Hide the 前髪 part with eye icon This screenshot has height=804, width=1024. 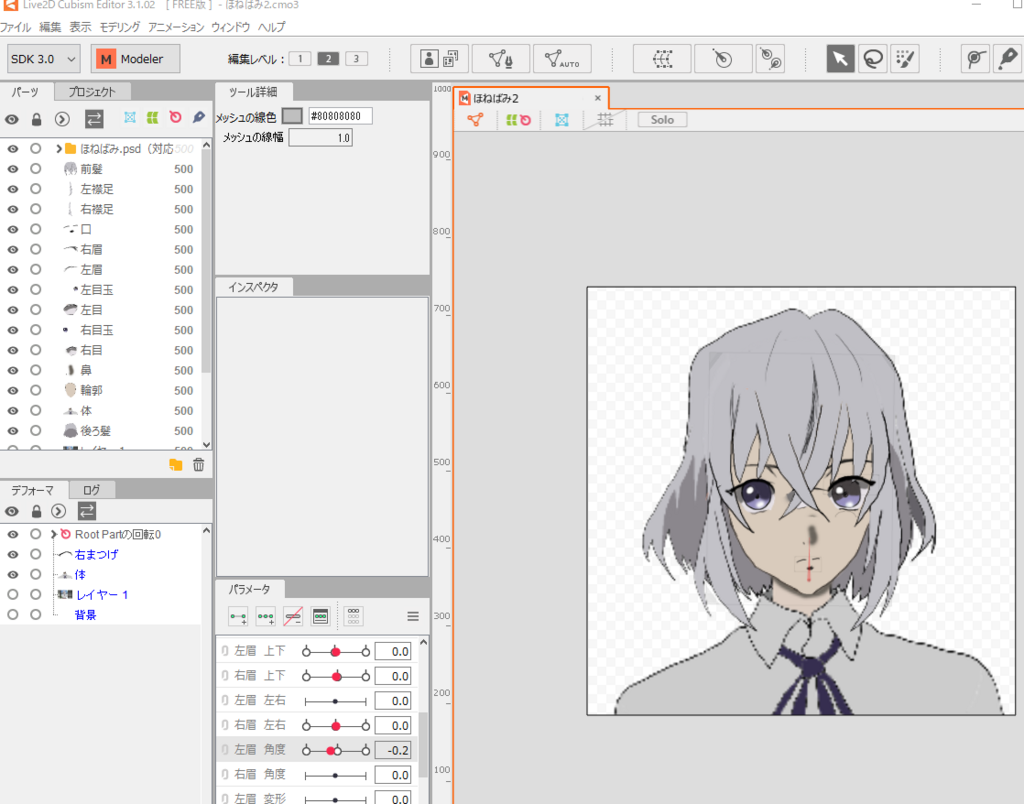coord(12,169)
